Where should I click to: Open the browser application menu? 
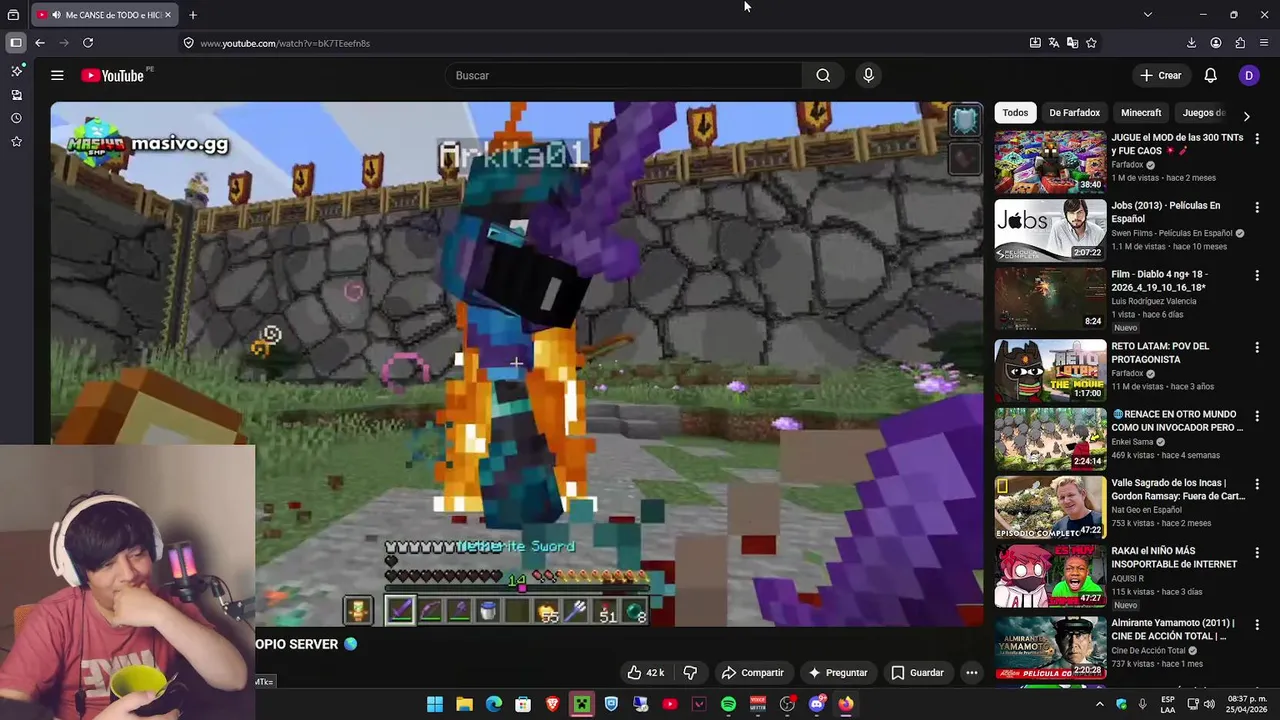1264,43
